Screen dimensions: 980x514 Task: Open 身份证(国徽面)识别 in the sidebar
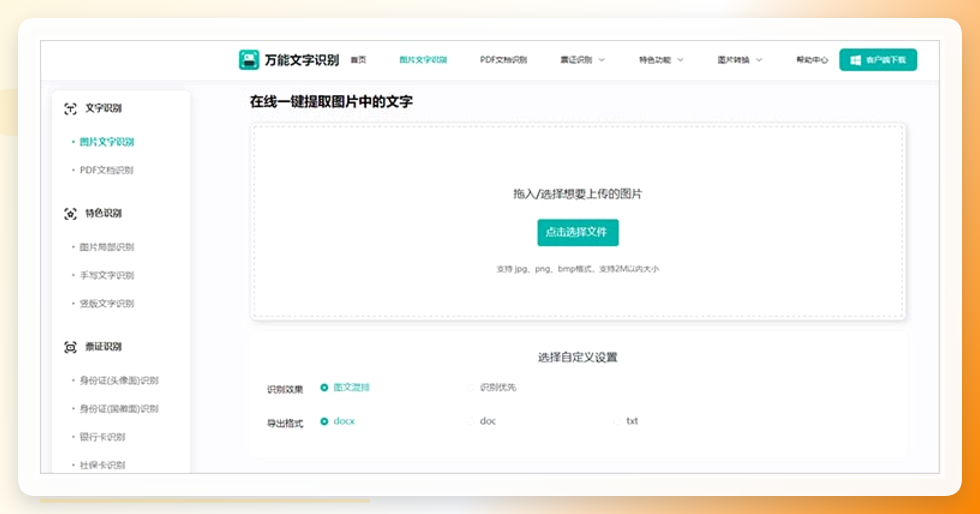pyautogui.click(x=119, y=409)
